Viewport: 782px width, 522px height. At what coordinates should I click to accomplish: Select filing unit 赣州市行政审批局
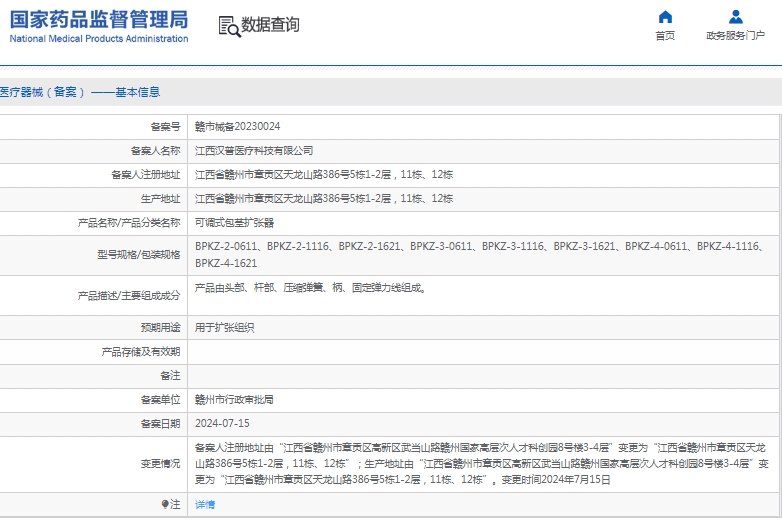coord(234,399)
